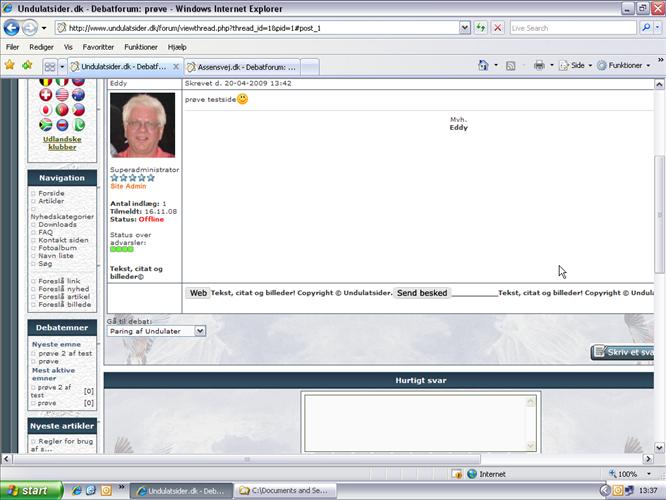Screen dimensions: 666x500
Task: Stop page loading with the red X icon
Action: [x=497, y=27]
